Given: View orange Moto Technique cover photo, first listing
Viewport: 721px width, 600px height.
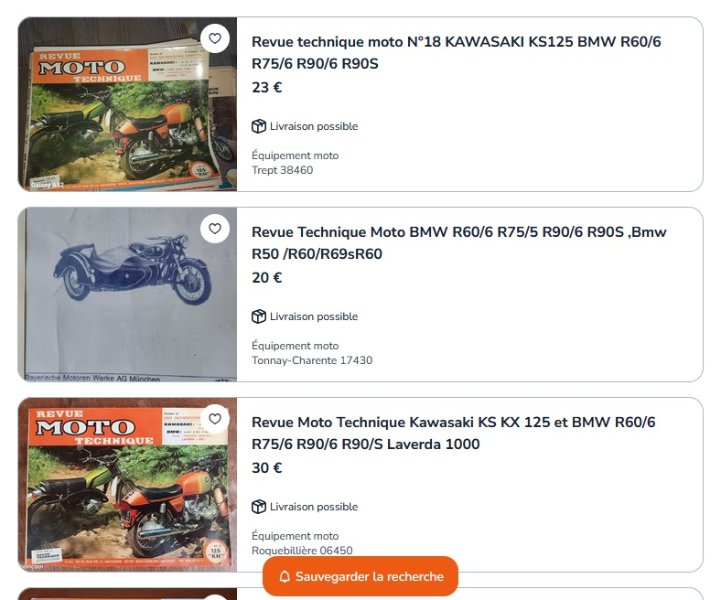Looking at the screenshot, I should [127, 104].
